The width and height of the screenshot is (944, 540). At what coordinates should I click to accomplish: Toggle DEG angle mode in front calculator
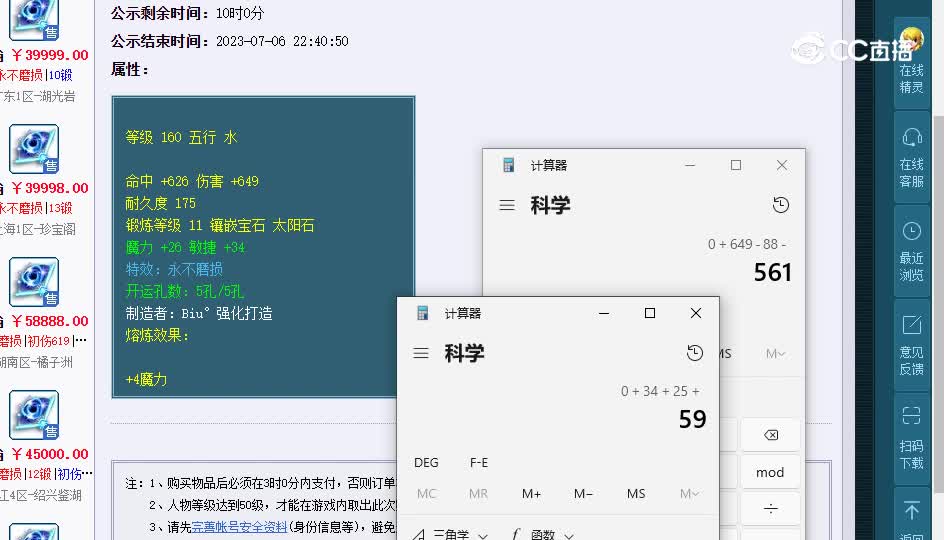pyautogui.click(x=426, y=462)
